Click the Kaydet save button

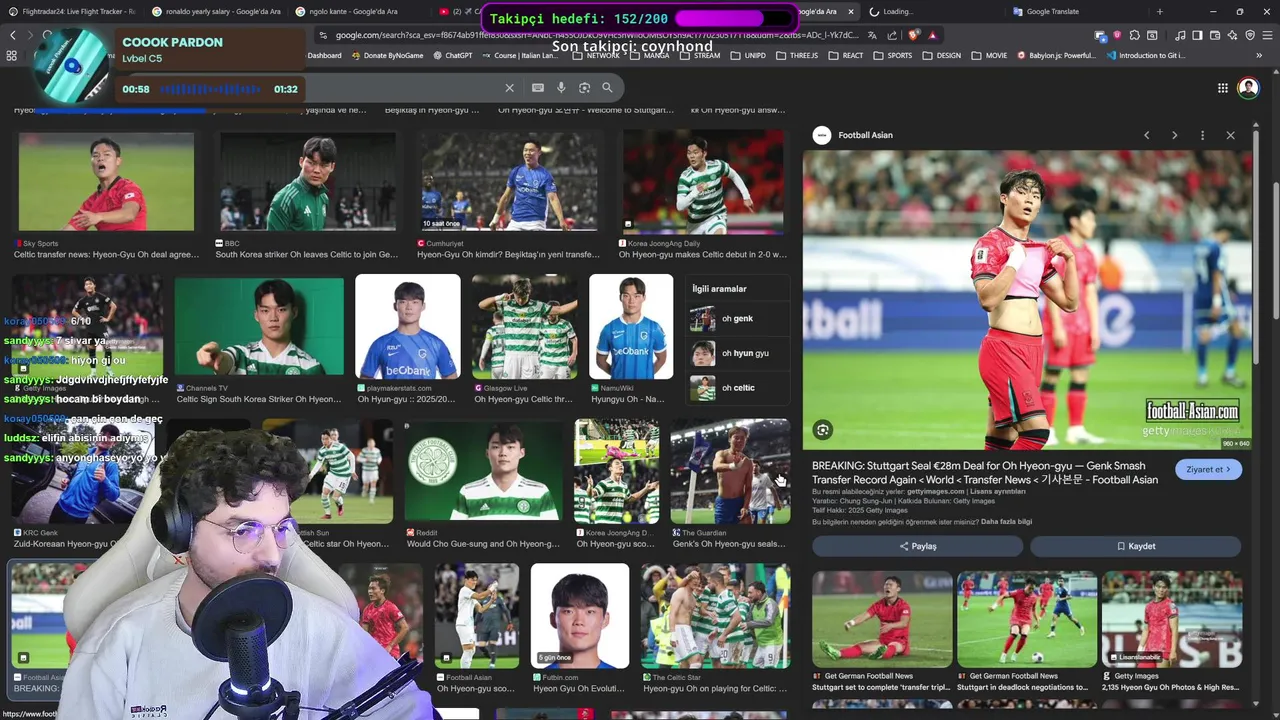click(x=1136, y=546)
